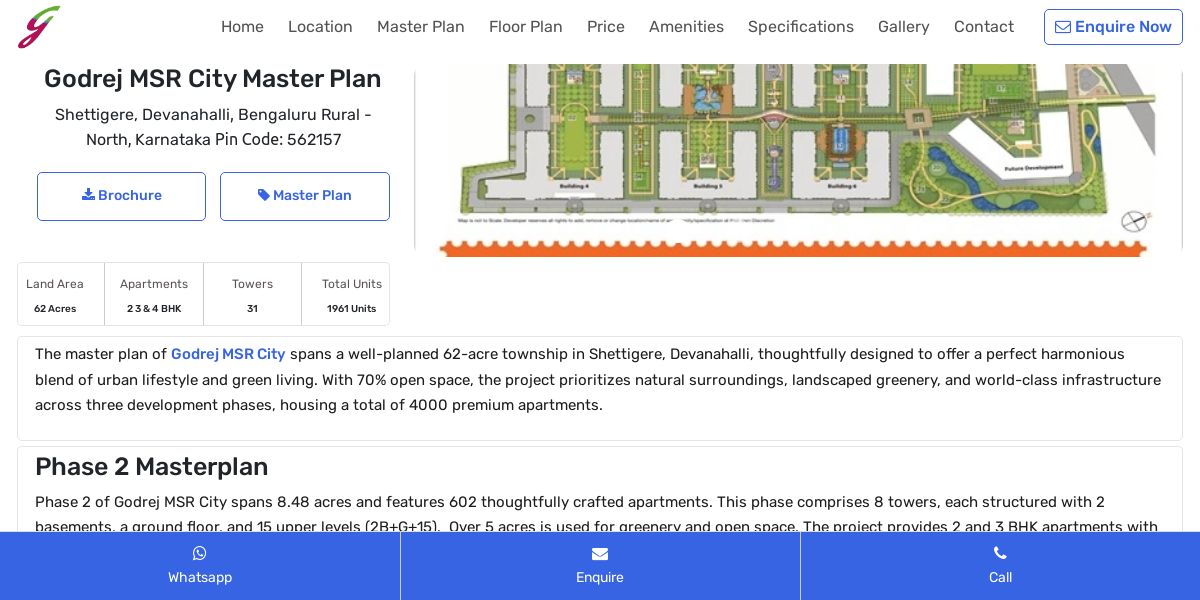The image size is (1200, 600).
Task: Click the Godrej logo icon
Action: 39,27
